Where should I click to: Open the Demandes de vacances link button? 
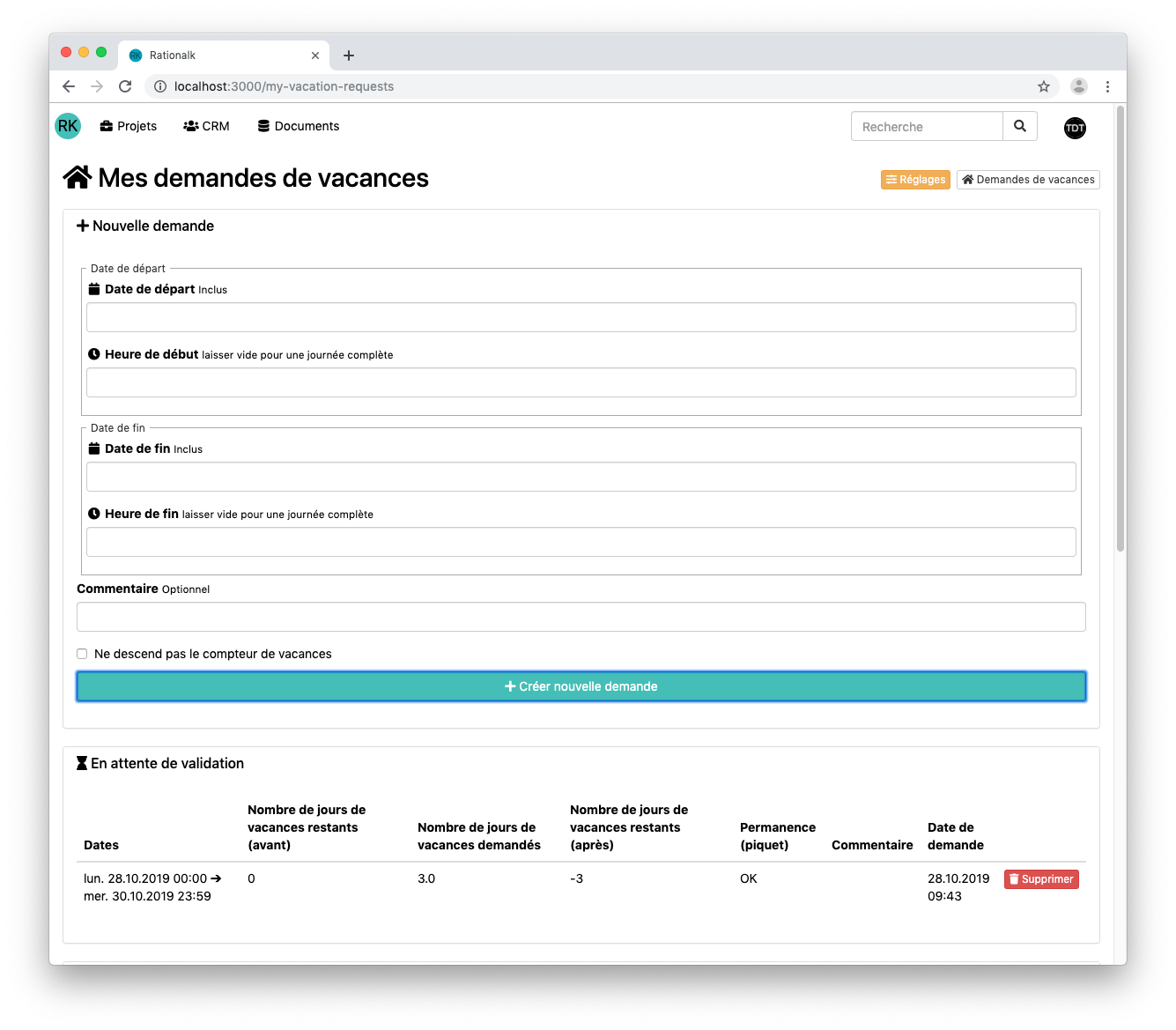pyautogui.click(x=1028, y=180)
